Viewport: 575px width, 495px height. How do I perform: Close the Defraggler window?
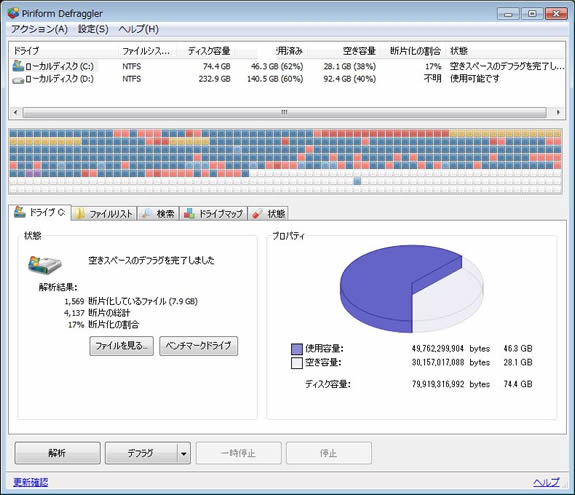pyautogui.click(x=556, y=14)
